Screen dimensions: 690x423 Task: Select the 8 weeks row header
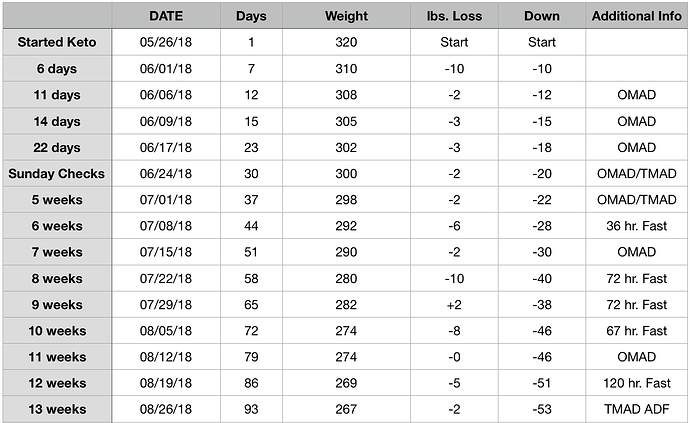pyautogui.click(x=57, y=279)
